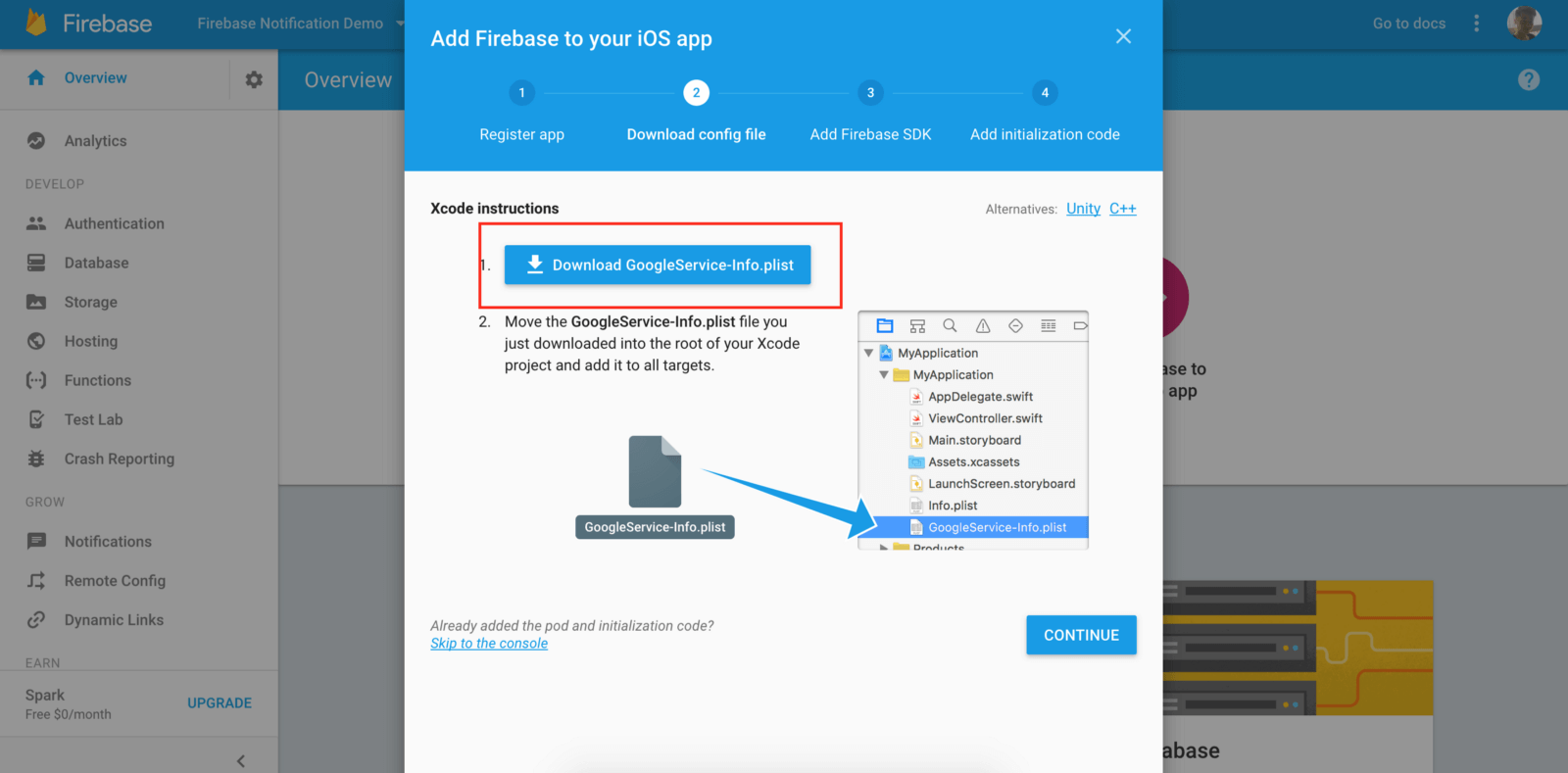Open Crash Reporting in the sidebar

click(x=120, y=459)
